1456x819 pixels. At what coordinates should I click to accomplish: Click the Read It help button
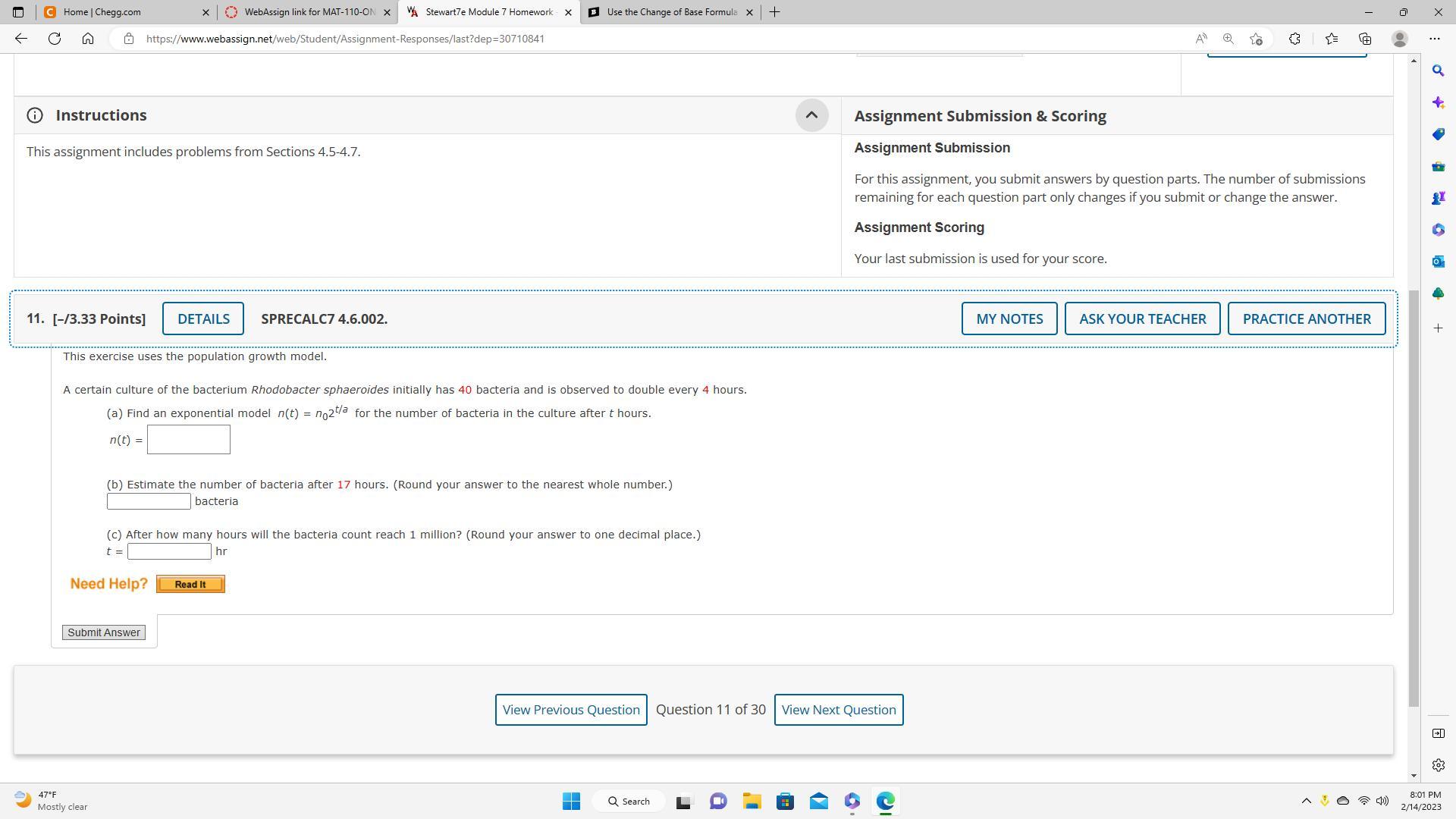click(x=190, y=584)
